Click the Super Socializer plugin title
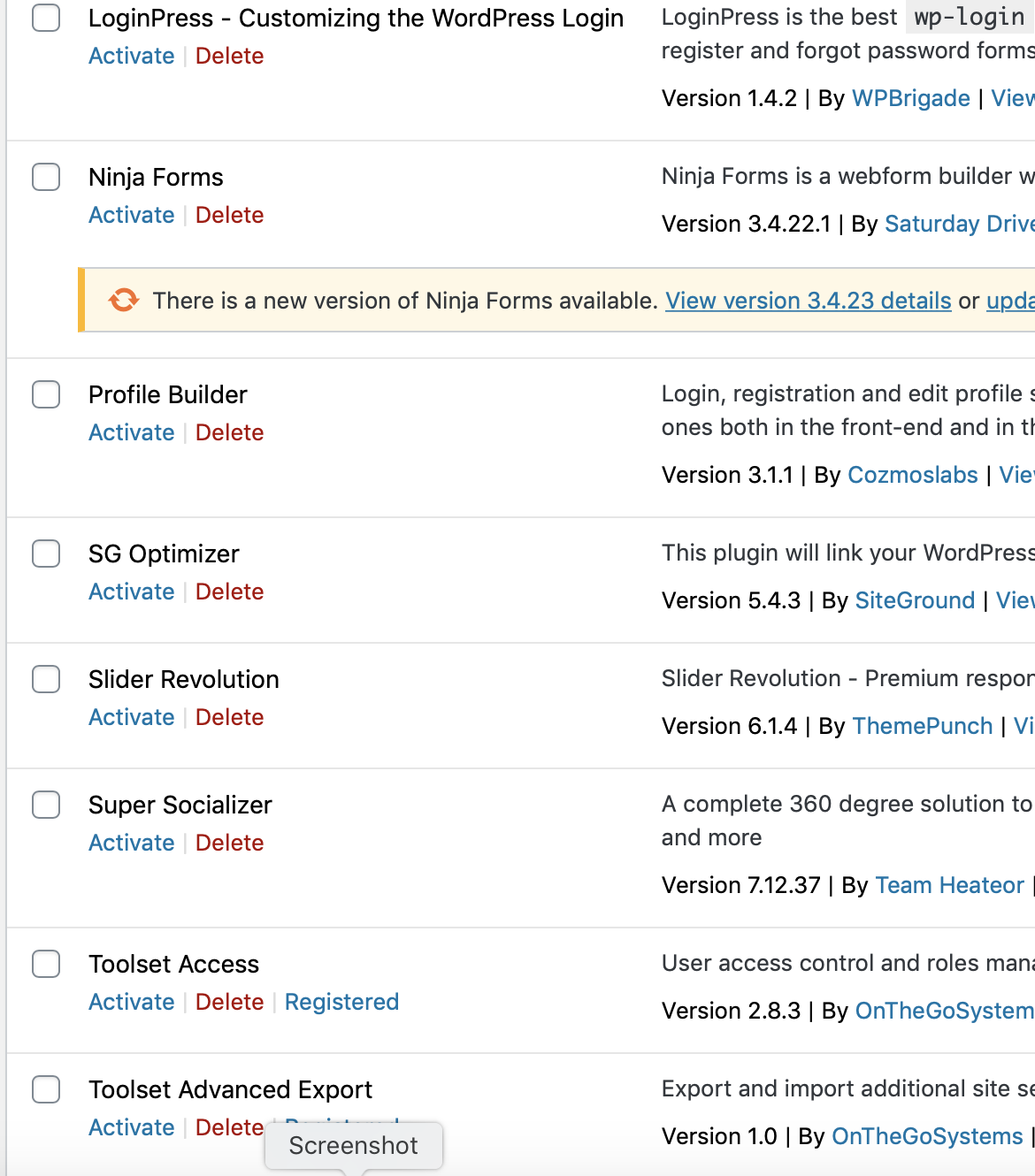1035x1176 pixels. point(180,805)
